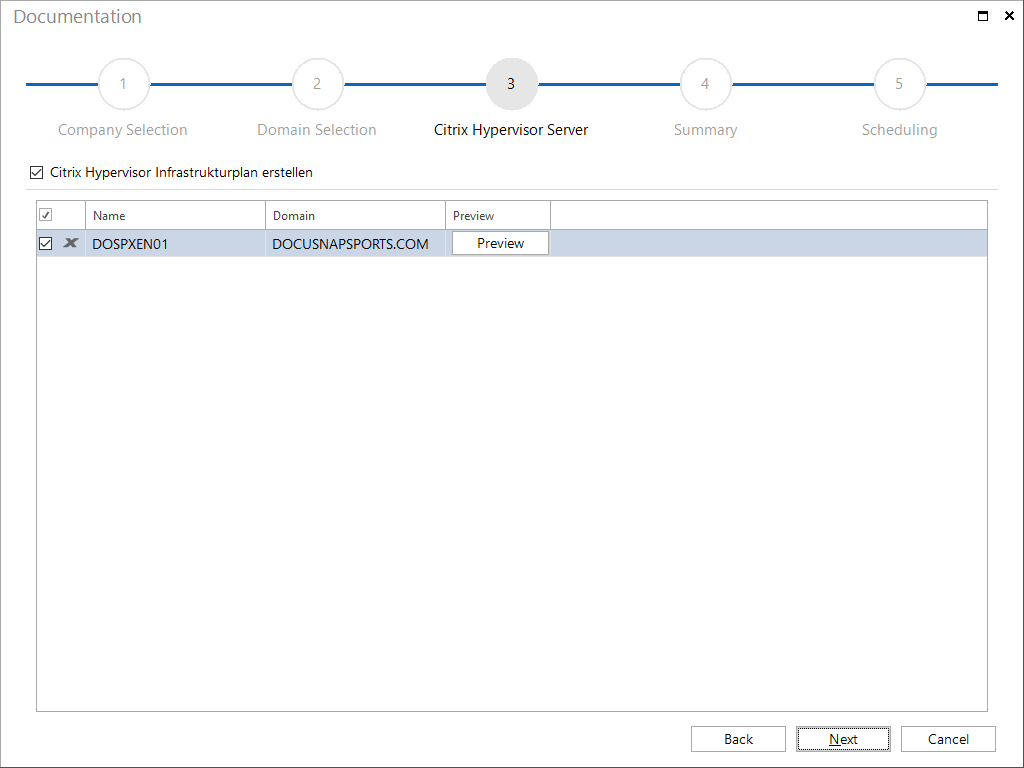Viewport: 1024px width, 768px height.
Task: Sort by the Domain column header
Action: [x=355, y=216]
